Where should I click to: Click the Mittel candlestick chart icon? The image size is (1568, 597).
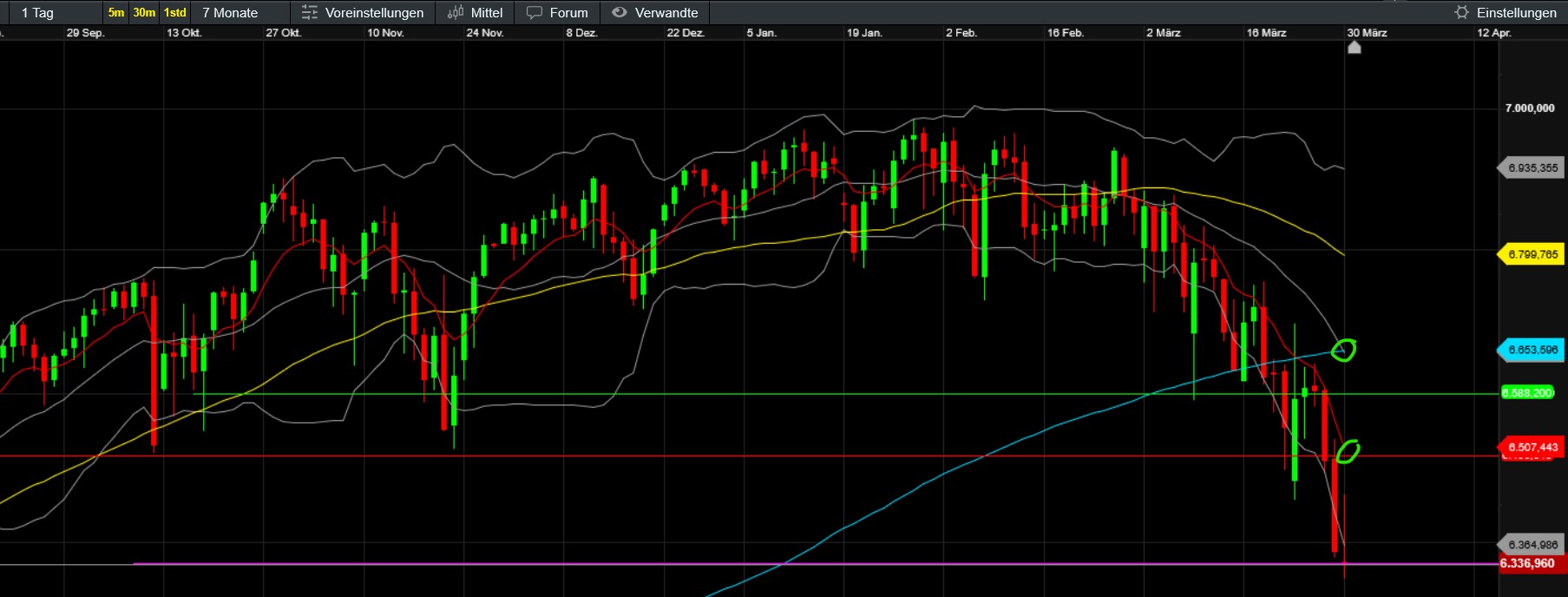pyautogui.click(x=456, y=13)
